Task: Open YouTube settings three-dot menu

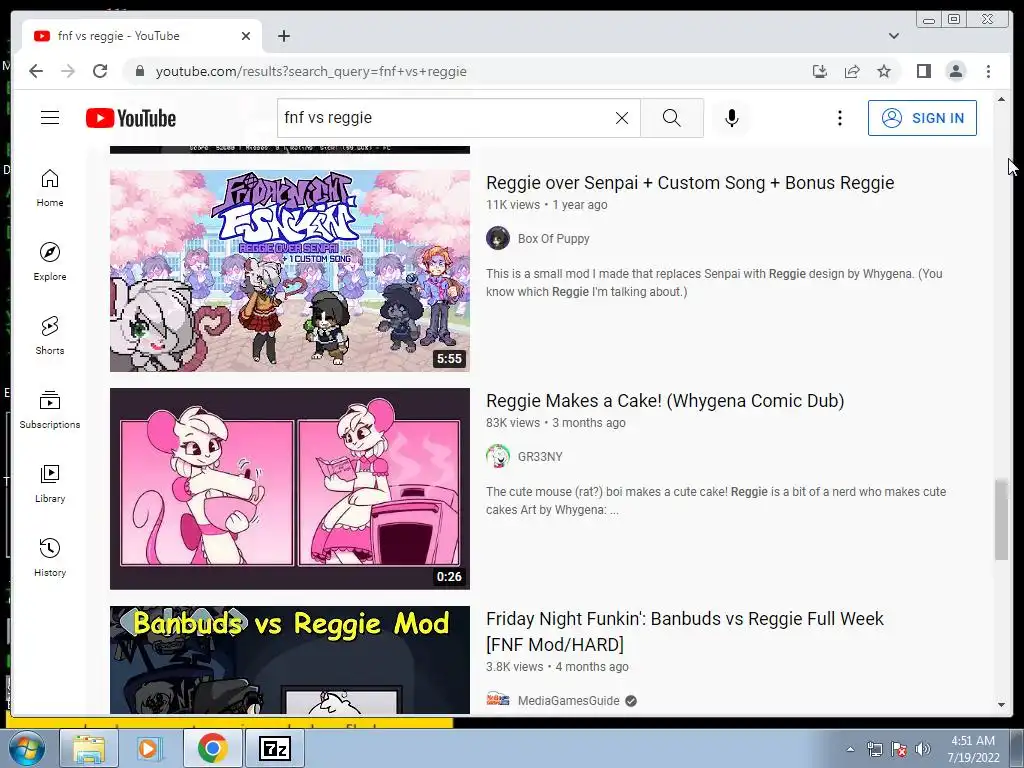Action: (840, 118)
